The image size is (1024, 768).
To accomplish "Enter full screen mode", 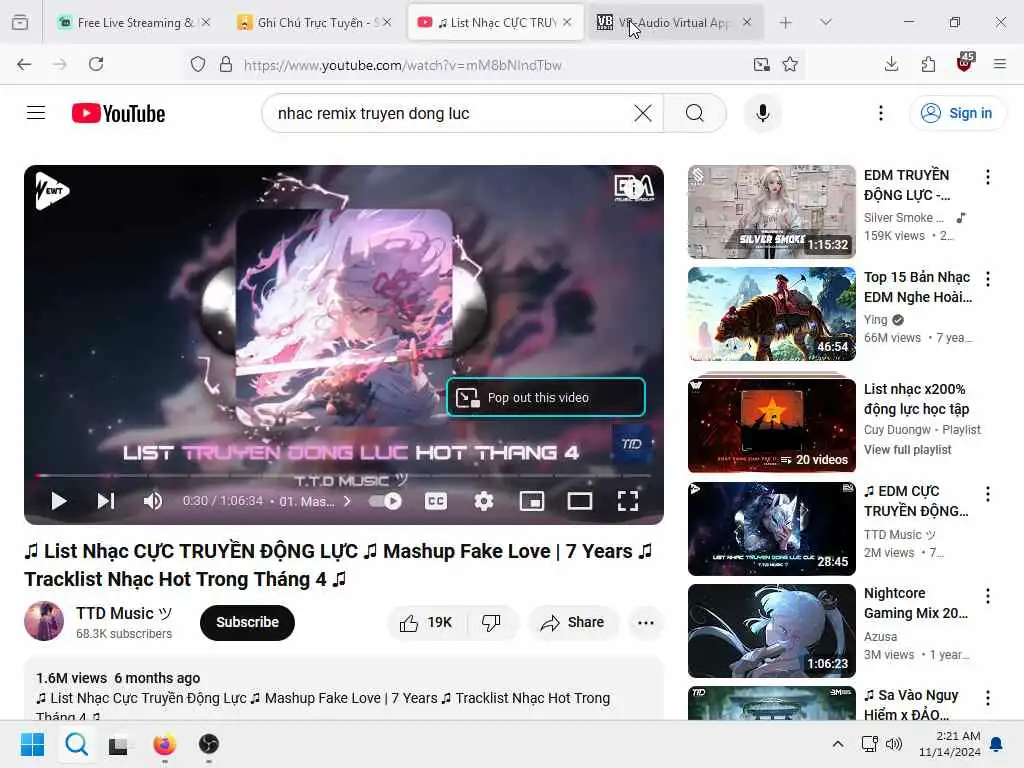I will click(628, 501).
